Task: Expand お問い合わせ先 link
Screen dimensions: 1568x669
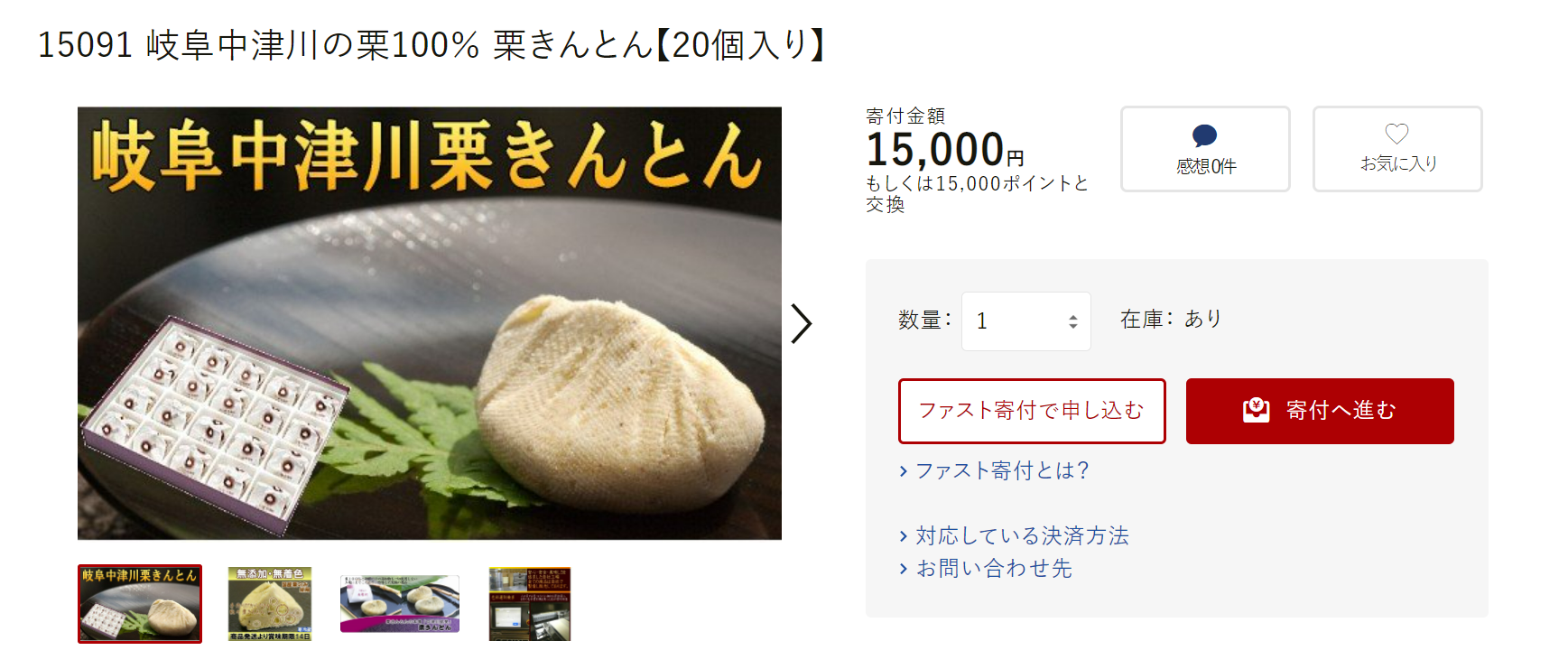Action: (x=985, y=568)
